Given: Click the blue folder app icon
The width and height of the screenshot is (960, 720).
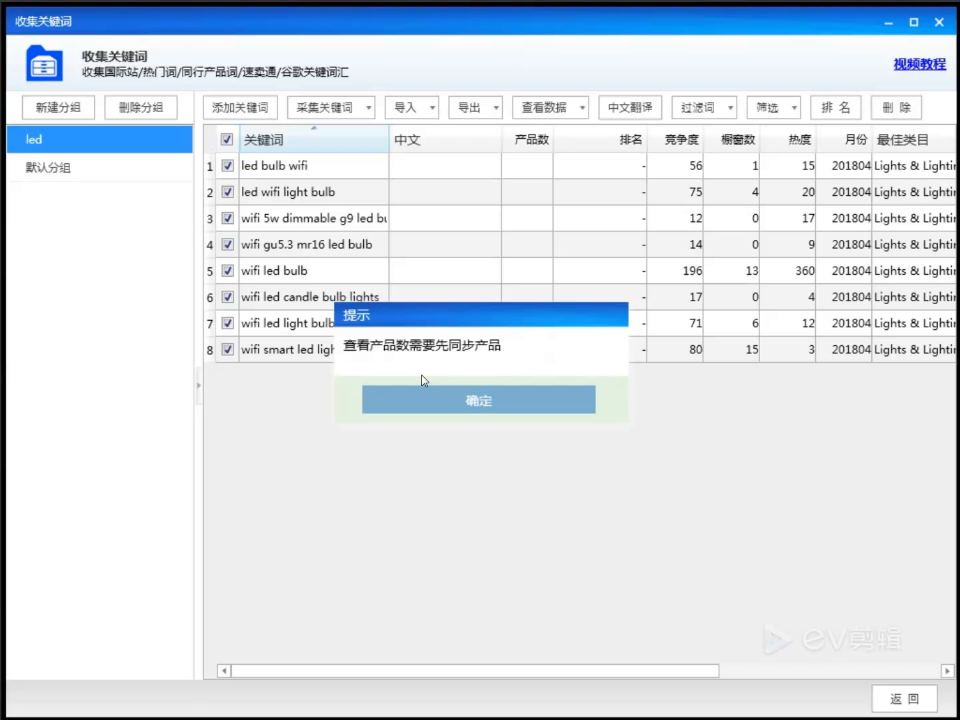Looking at the screenshot, I should (x=44, y=63).
